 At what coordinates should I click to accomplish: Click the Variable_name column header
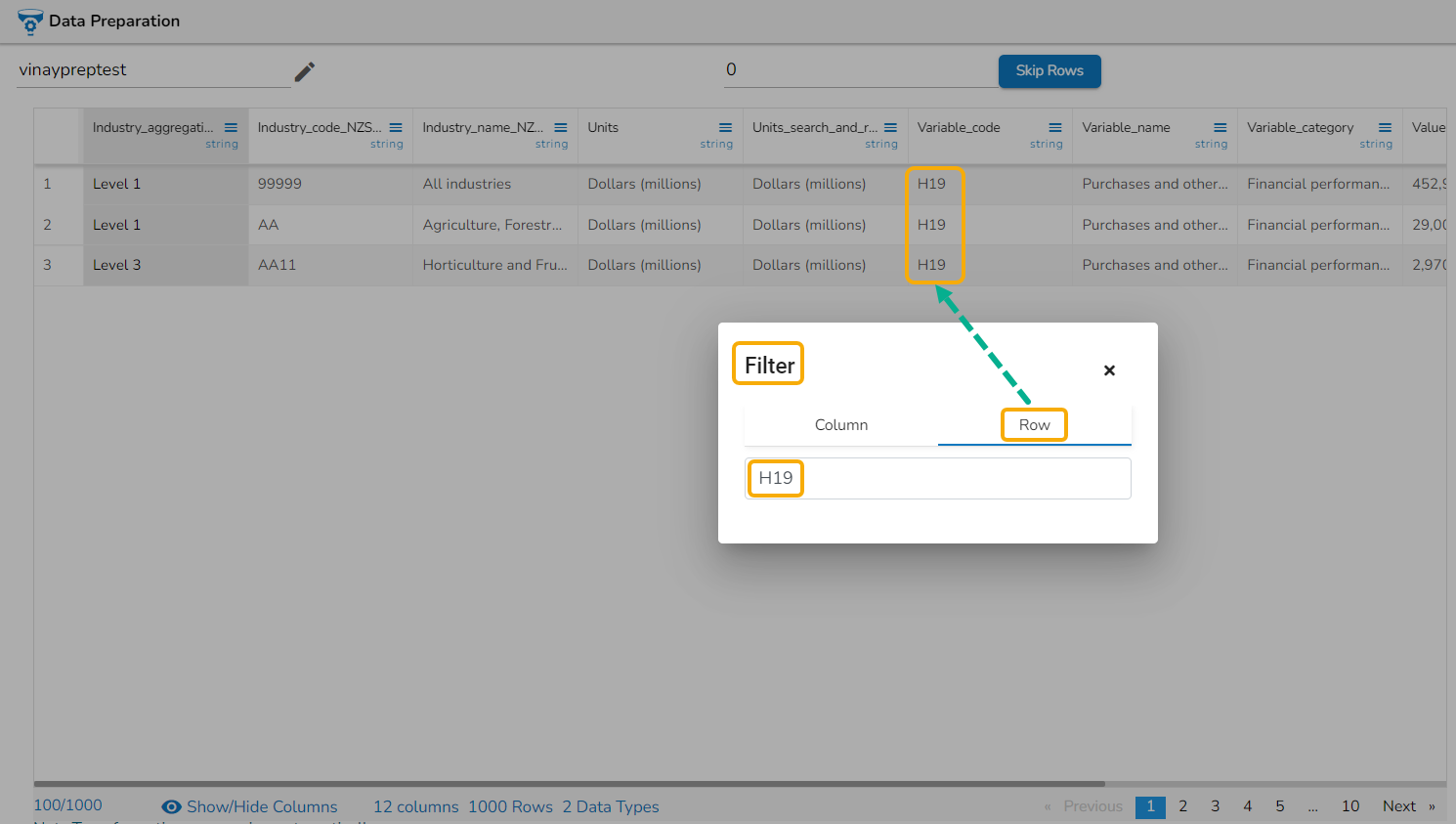(x=1154, y=135)
